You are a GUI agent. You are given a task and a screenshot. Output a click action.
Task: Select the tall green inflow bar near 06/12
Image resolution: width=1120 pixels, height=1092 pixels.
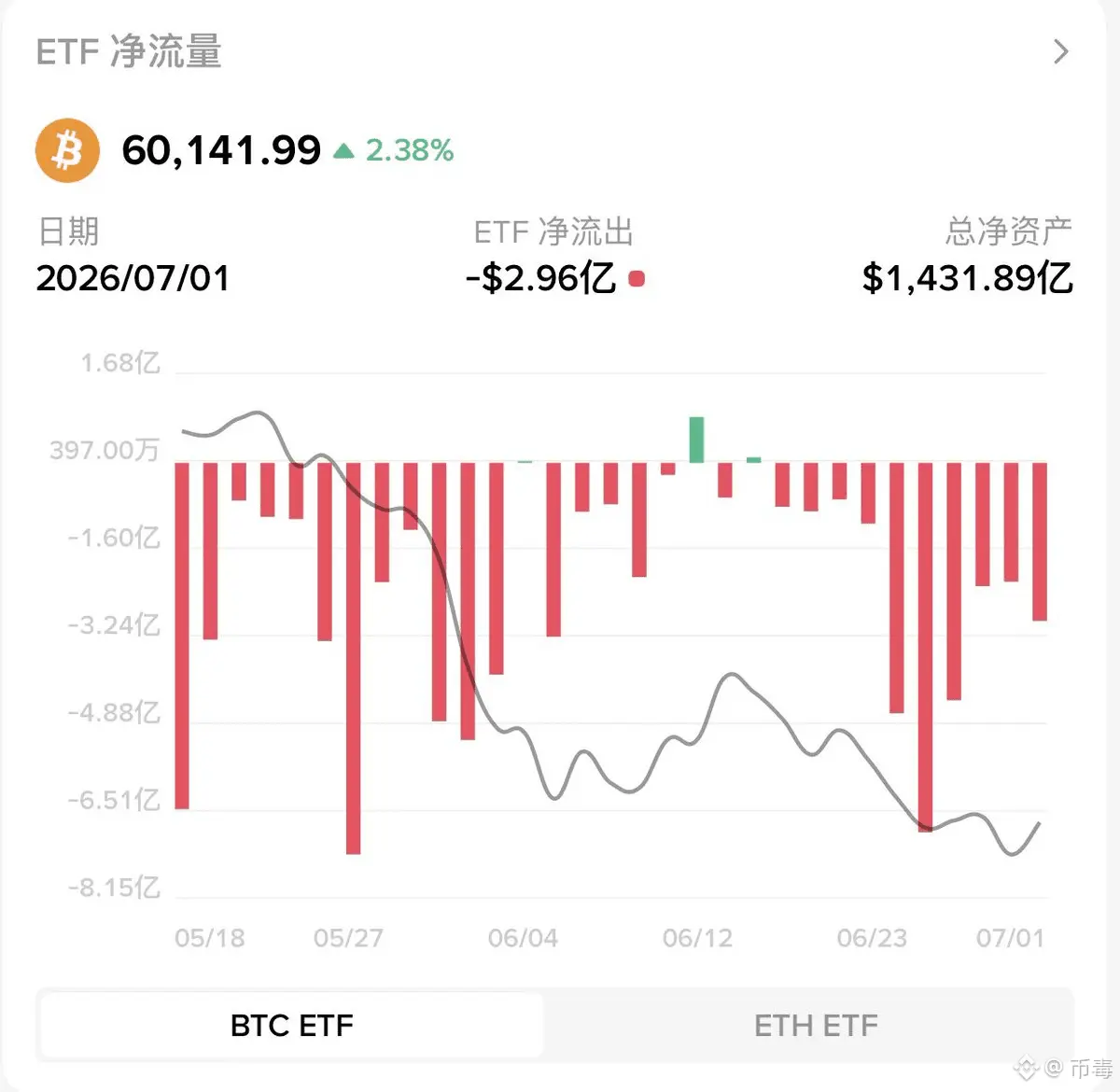pyautogui.click(x=696, y=440)
